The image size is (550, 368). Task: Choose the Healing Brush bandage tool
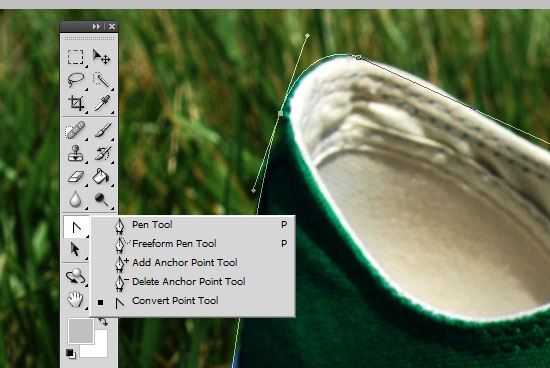[75, 130]
